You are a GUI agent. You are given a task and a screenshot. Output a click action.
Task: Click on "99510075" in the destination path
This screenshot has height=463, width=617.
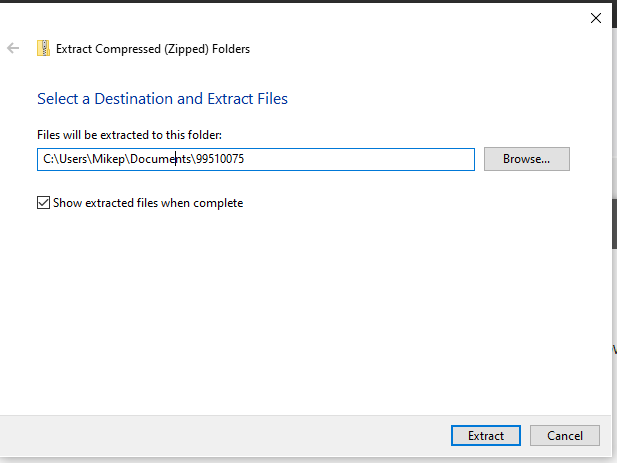pyautogui.click(x=220, y=159)
